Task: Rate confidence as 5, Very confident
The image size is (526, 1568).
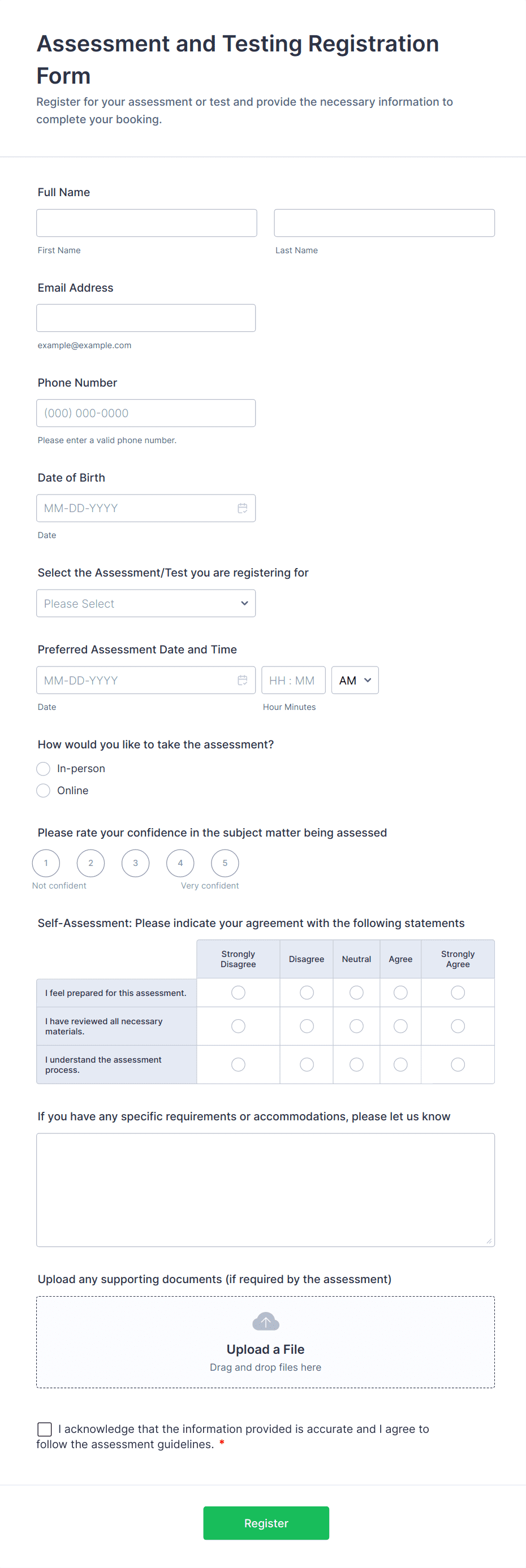Action: [x=225, y=863]
